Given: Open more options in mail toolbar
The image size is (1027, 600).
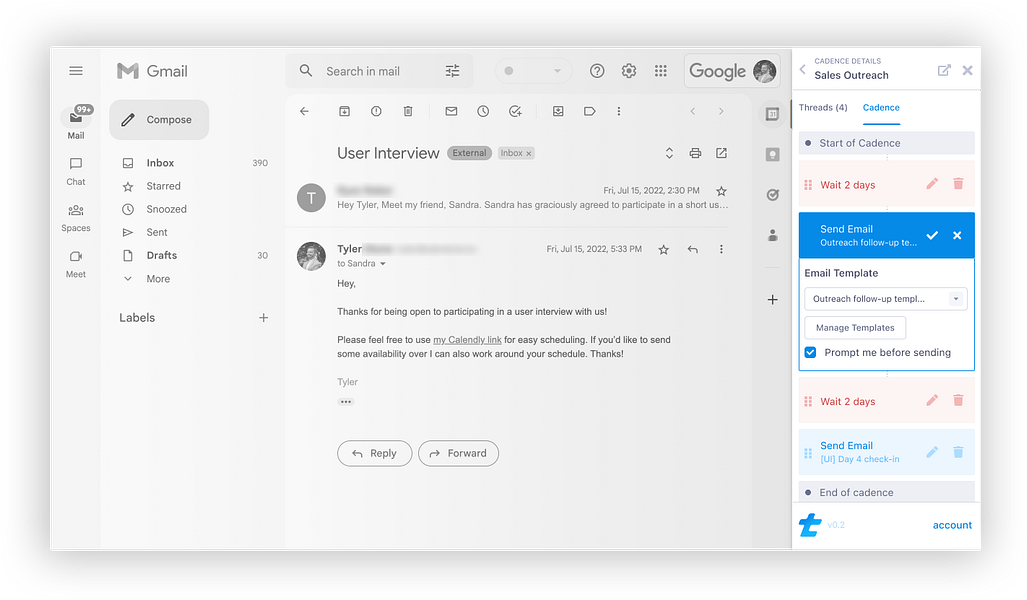Looking at the screenshot, I should pos(618,111).
